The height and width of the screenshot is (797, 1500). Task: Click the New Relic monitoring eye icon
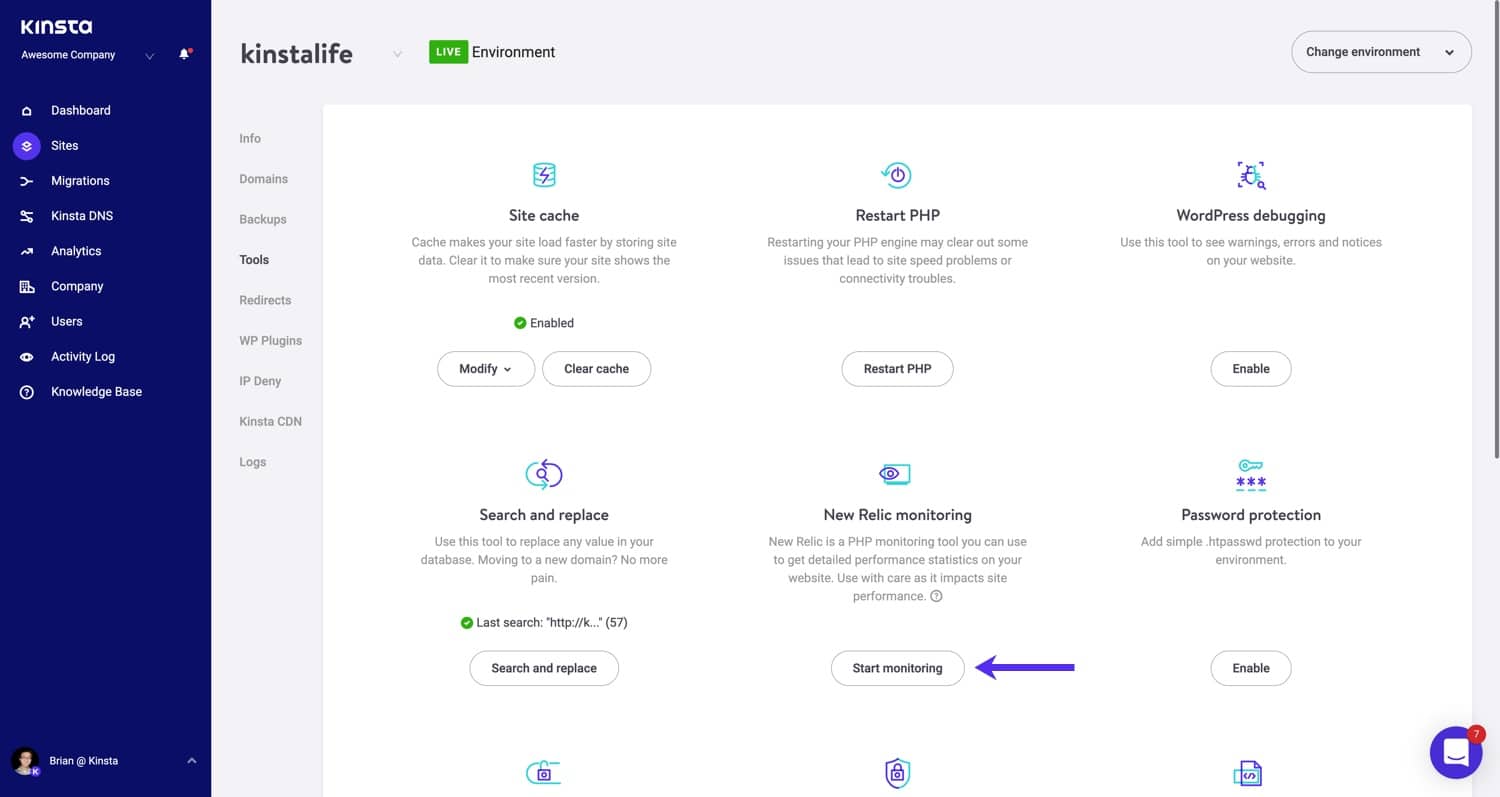coord(896,474)
